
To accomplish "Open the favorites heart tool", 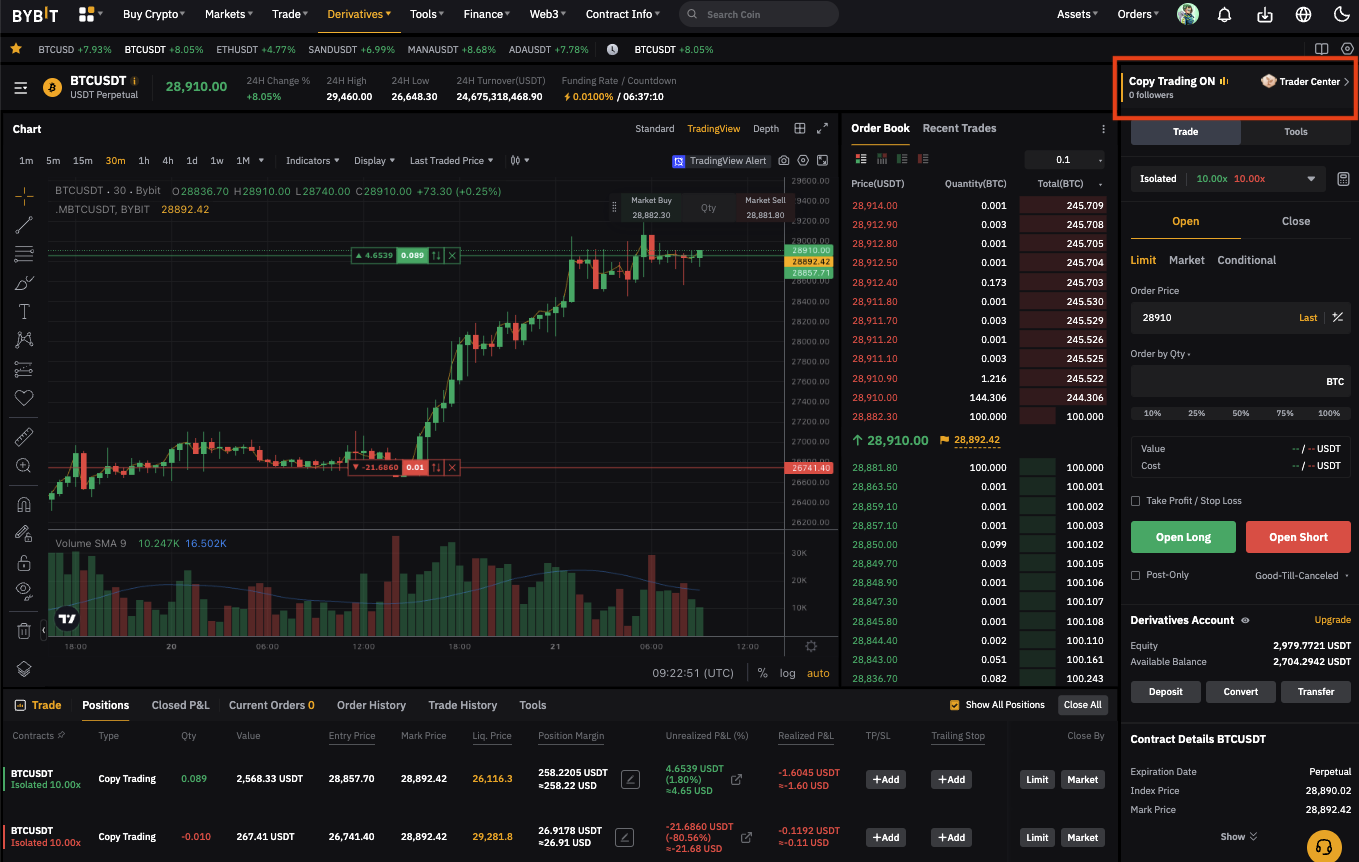I will coord(24,398).
